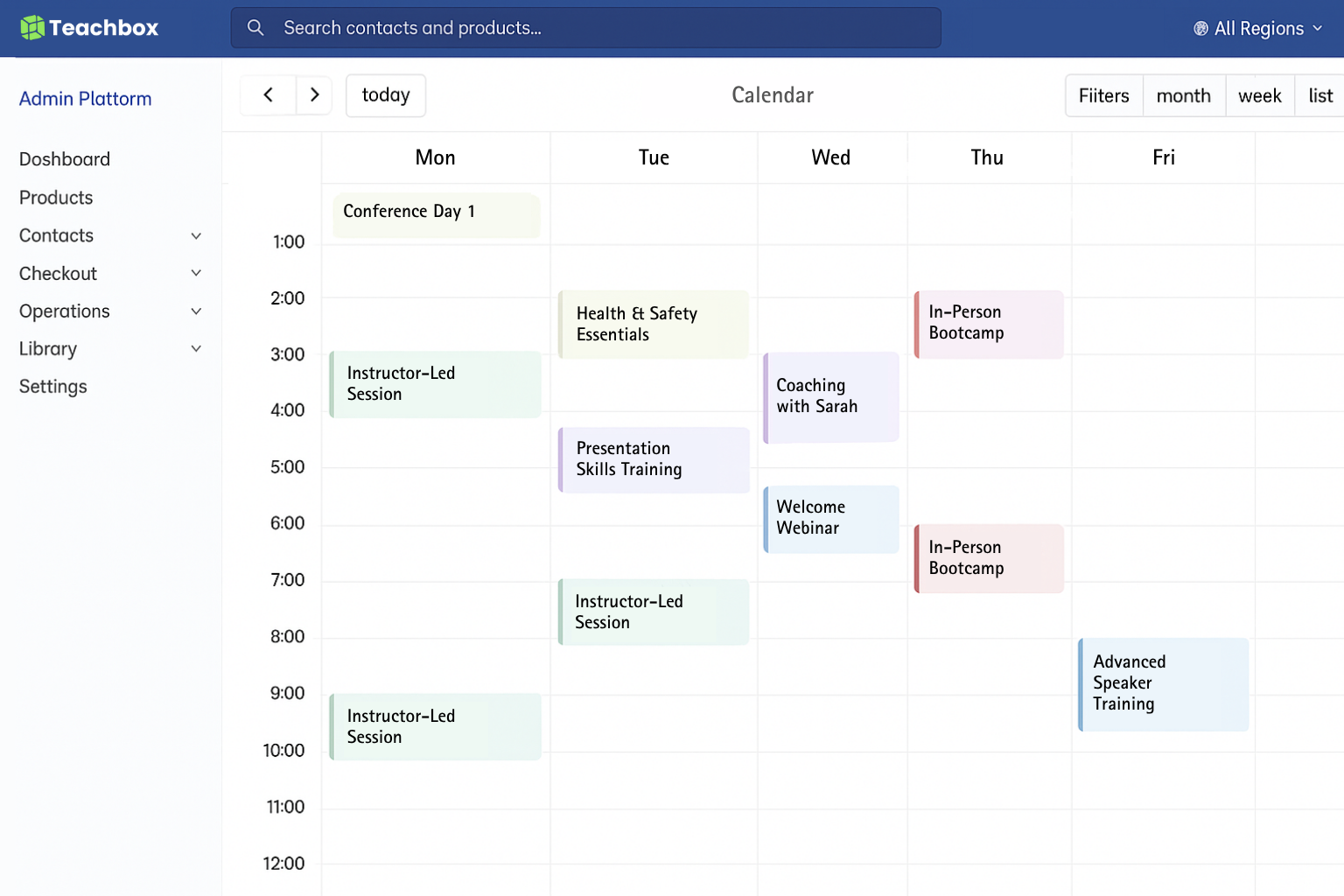Open the Filters panel
Viewport: 1344px width, 896px height.
tap(1103, 95)
